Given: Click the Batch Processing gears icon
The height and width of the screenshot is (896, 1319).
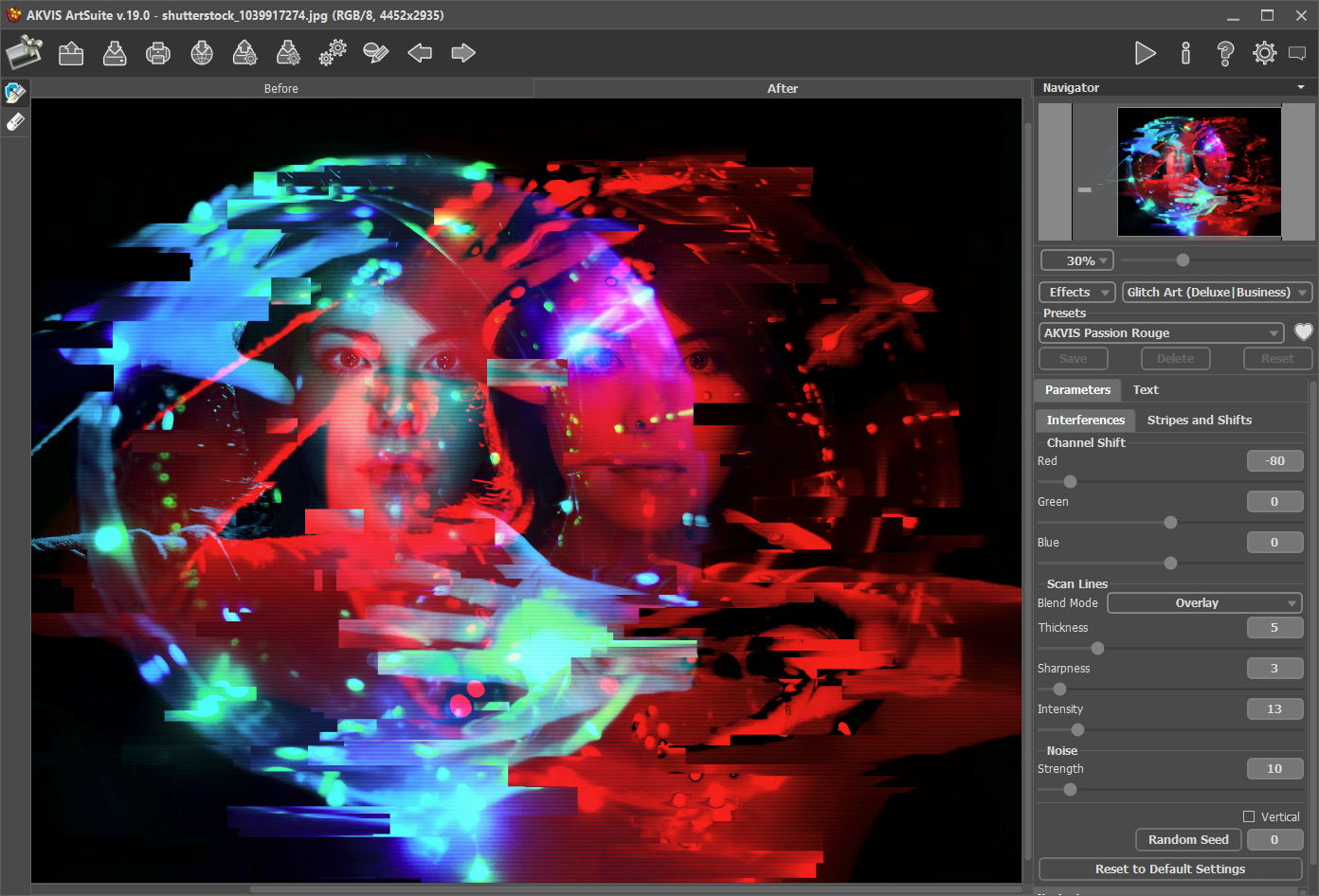Looking at the screenshot, I should 332,53.
